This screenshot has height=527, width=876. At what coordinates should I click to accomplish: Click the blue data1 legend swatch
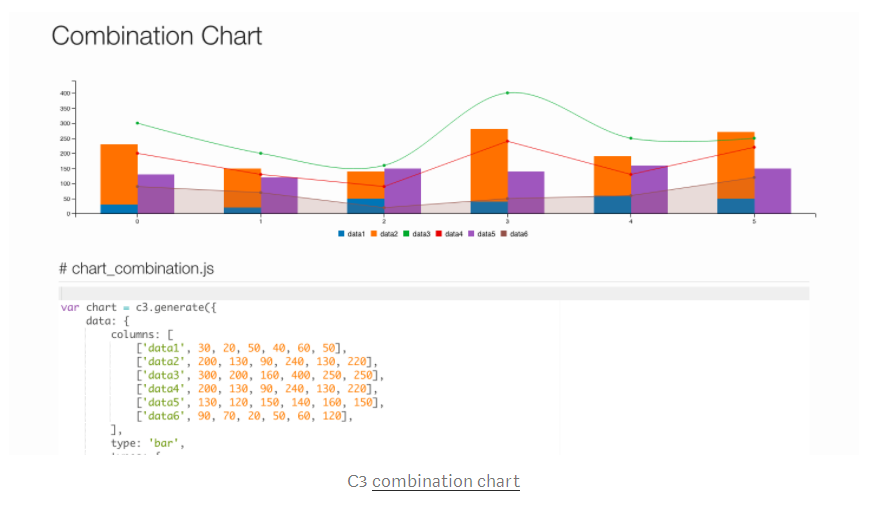(341, 233)
